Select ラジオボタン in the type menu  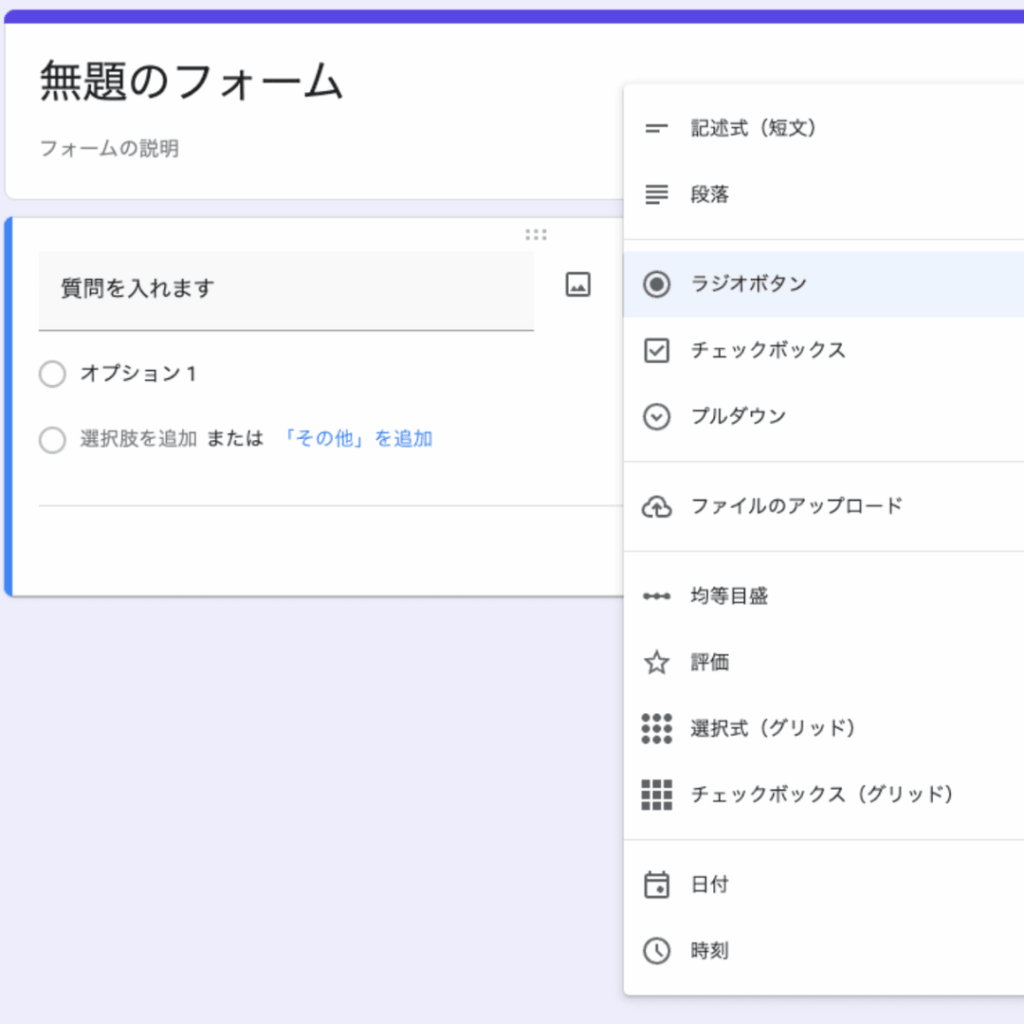(824, 284)
